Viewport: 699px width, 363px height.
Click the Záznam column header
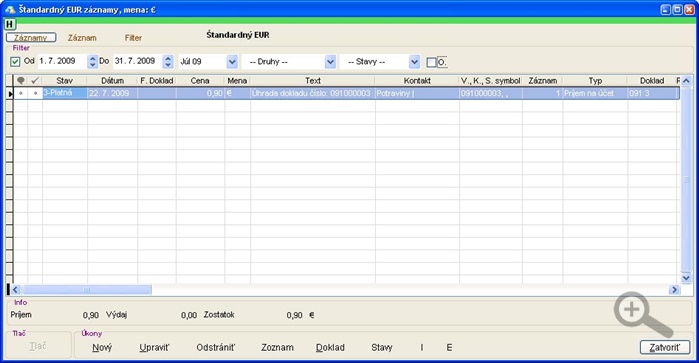click(543, 81)
